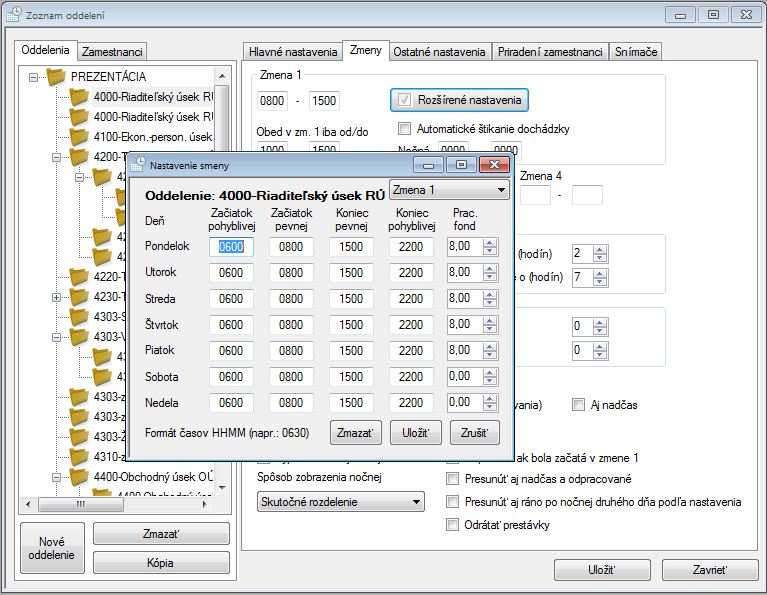The image size is (767, 595).
Task: Click Utorok Začiatok pevnej field
Action: [291, 273]
